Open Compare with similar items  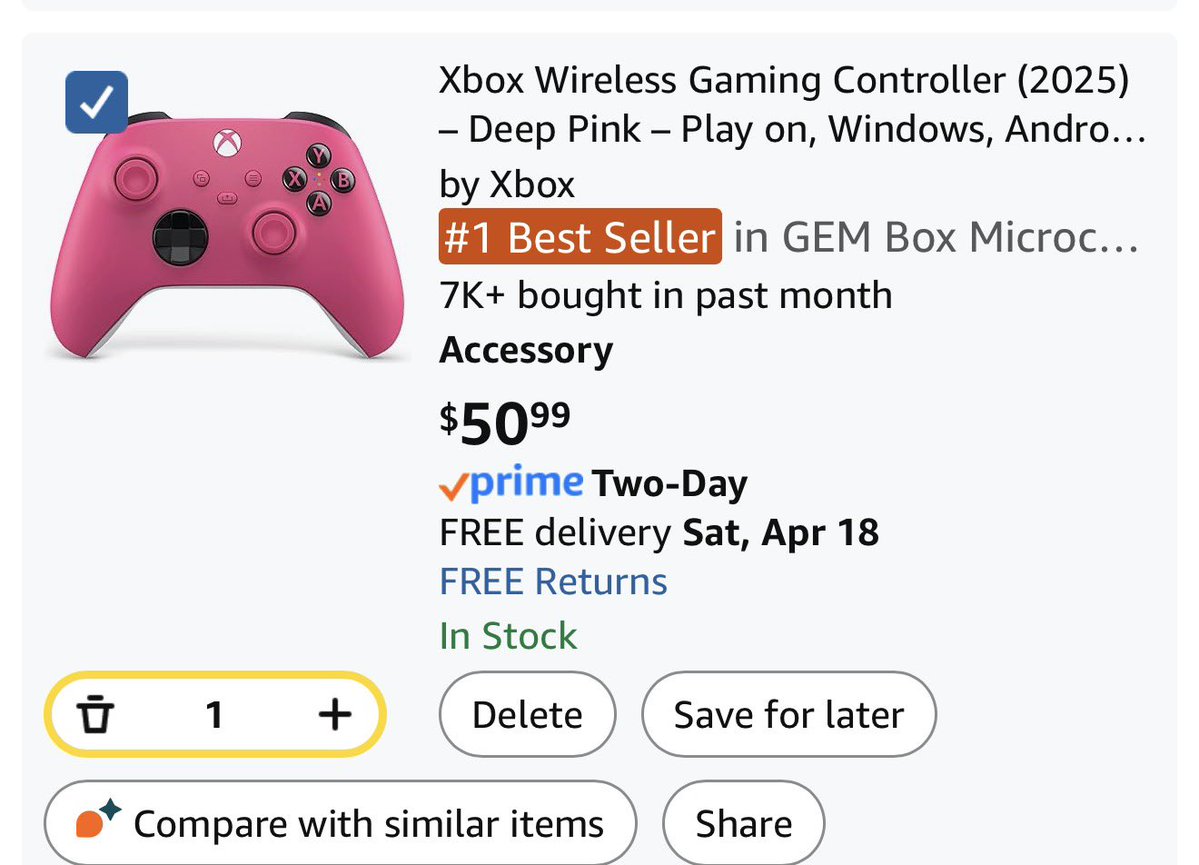pyautogui.click(x=368, y=824)
